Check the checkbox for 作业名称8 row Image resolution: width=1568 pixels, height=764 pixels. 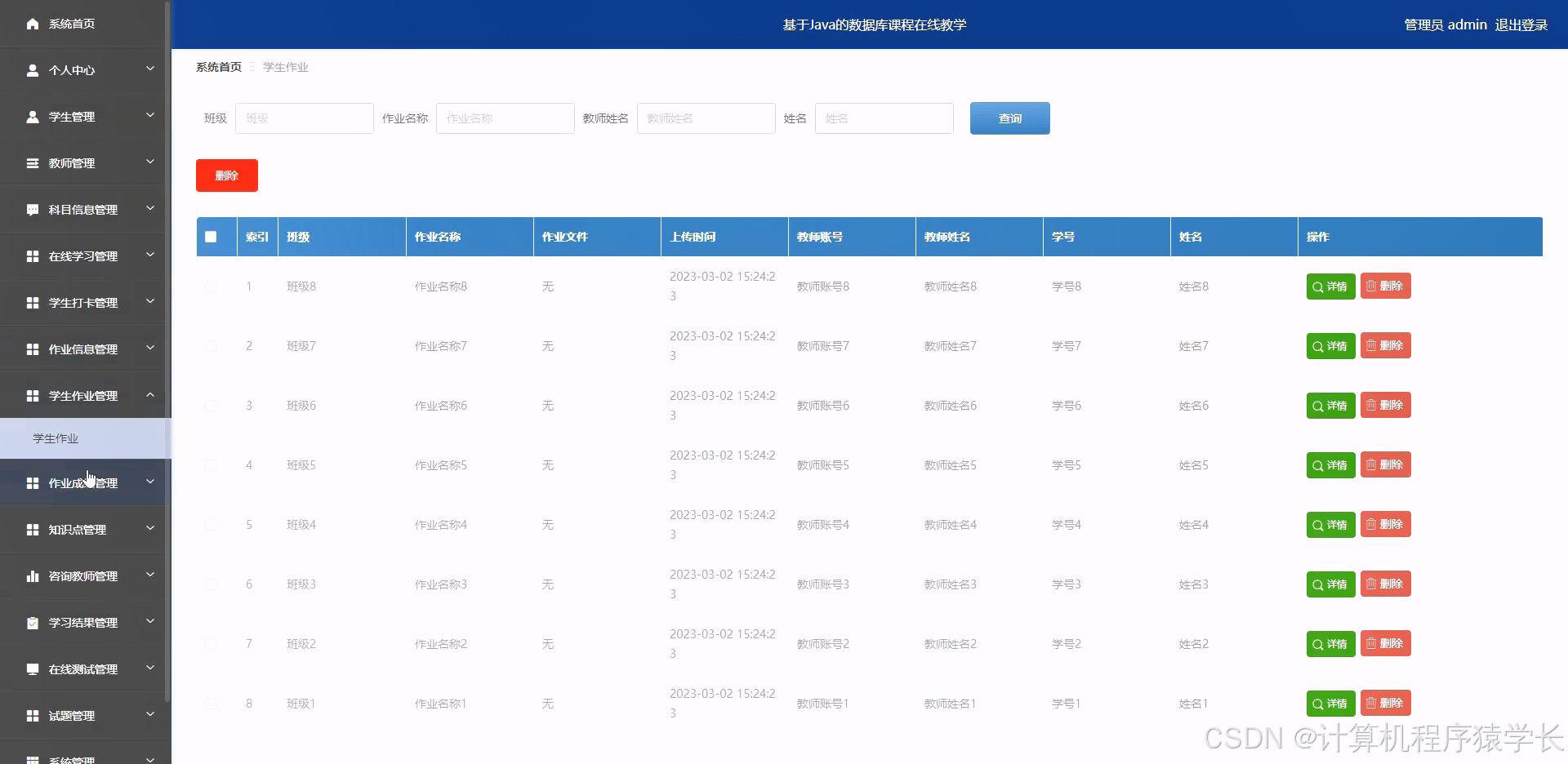pos(212,286)
